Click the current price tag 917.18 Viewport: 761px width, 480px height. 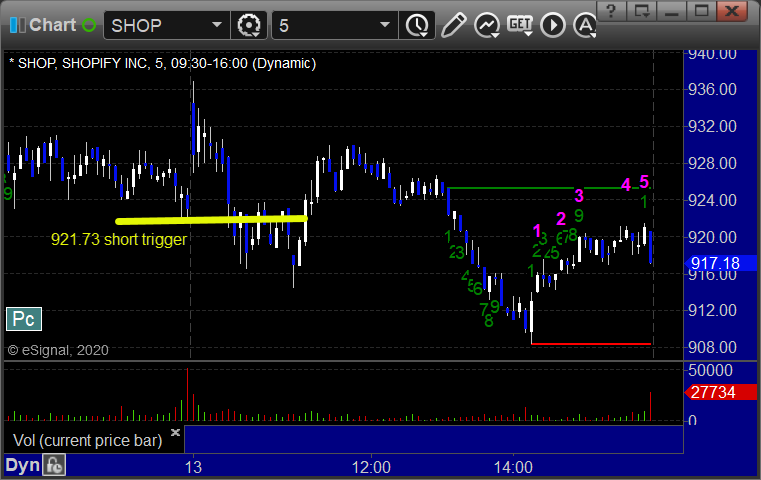pyautogui.click(x=721, y=264)
